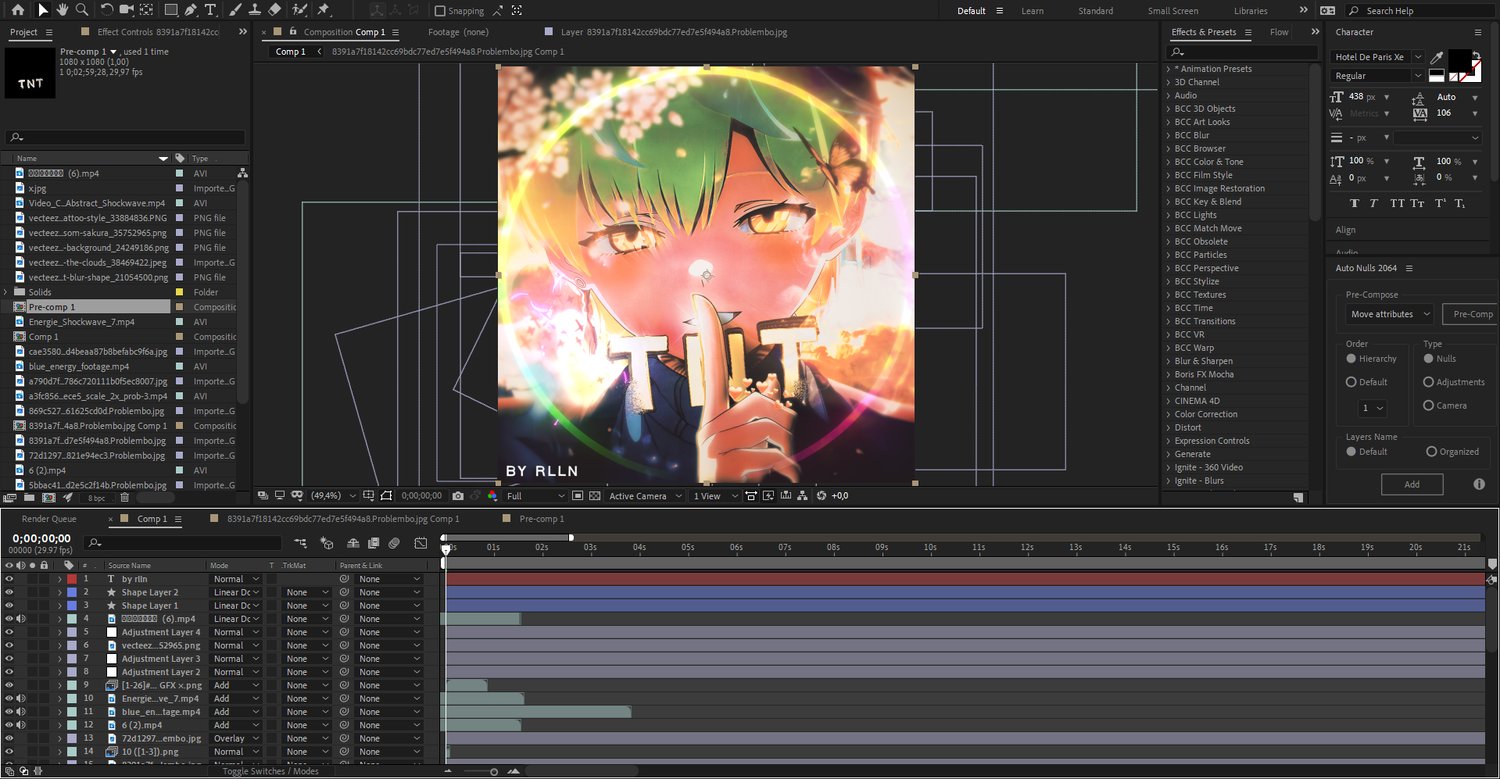
Task: Select the Rotation tool
Action: click(x=107, y=10)
